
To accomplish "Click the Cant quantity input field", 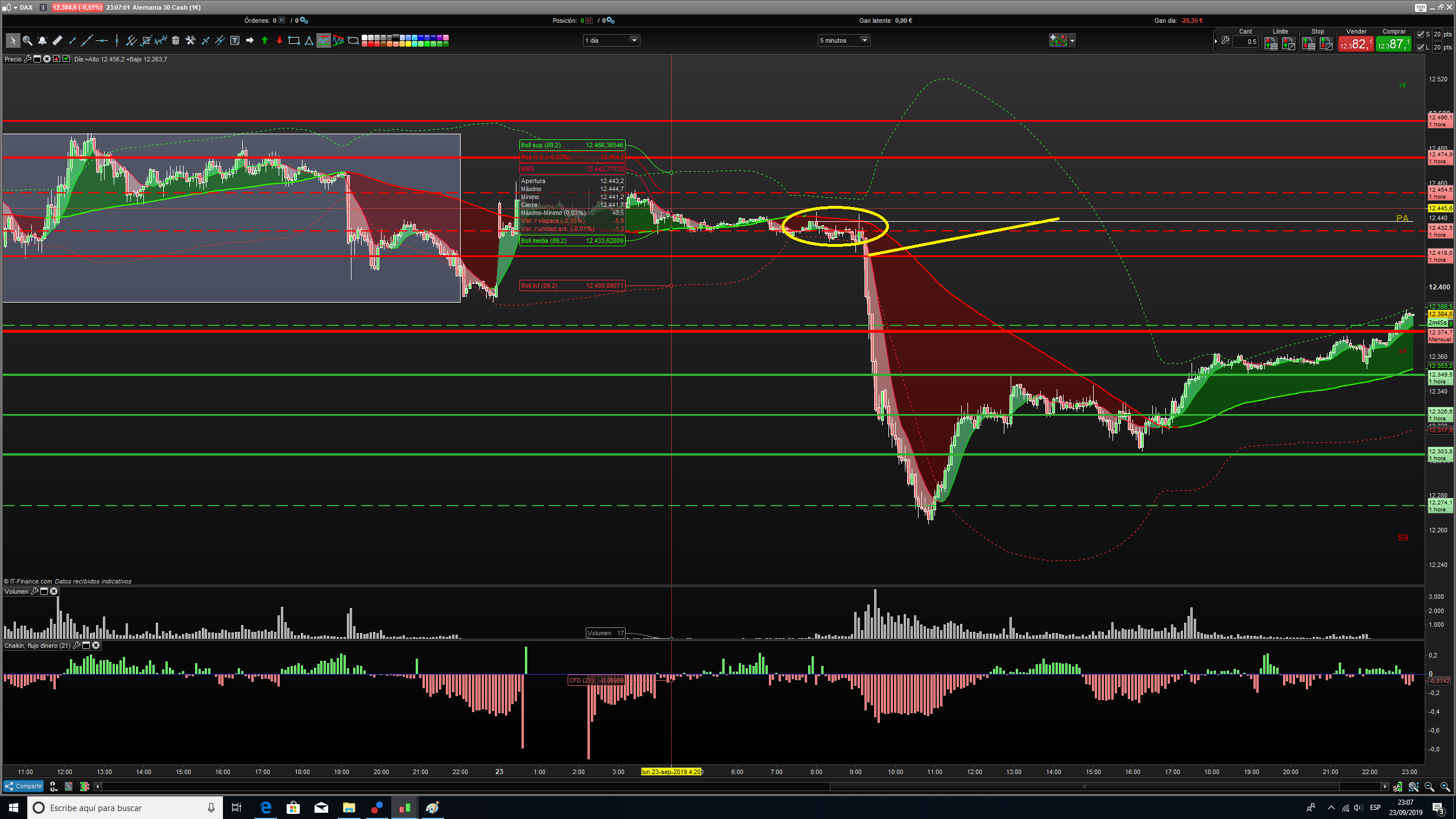I will (1245, 42).
